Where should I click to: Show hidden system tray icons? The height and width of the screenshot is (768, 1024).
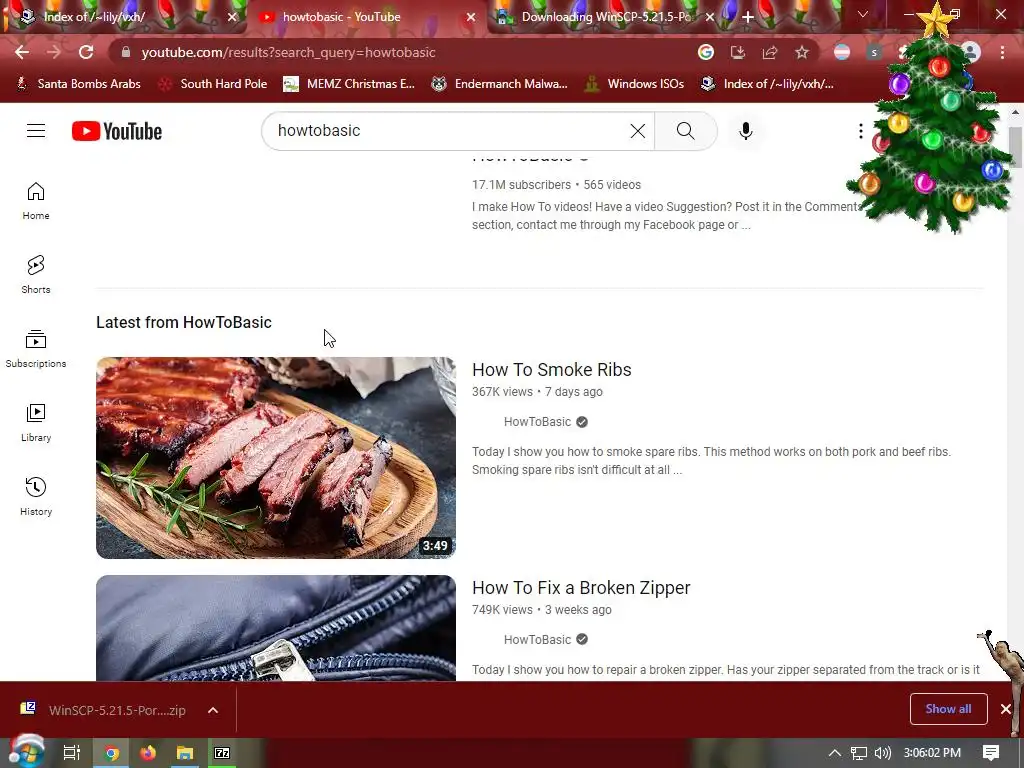pyautogui.click(x=835, y=753)
